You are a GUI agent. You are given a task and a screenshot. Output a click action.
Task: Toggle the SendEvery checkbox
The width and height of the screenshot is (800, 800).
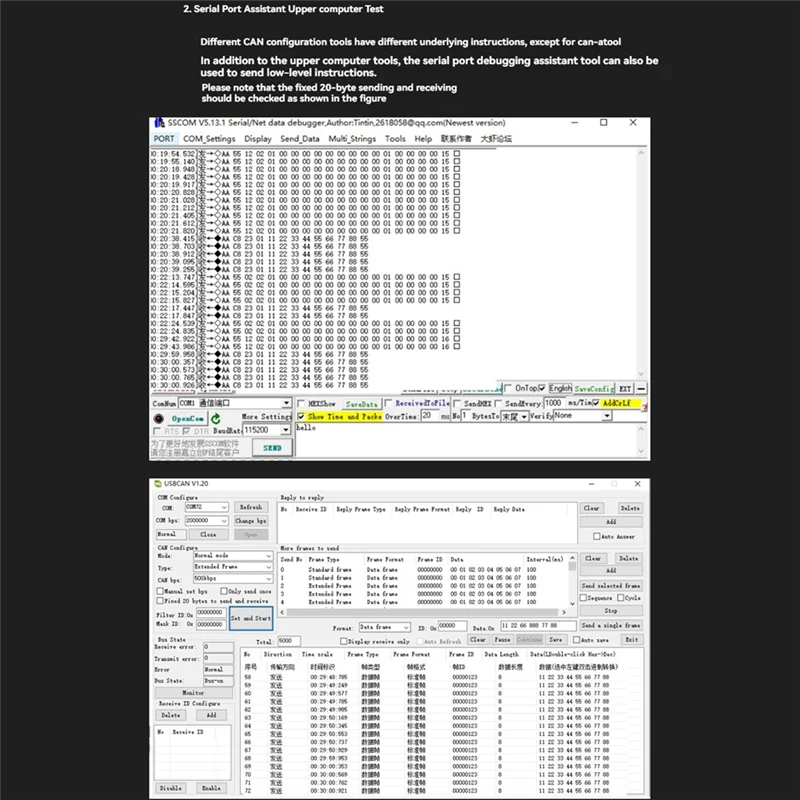(498, 404)
